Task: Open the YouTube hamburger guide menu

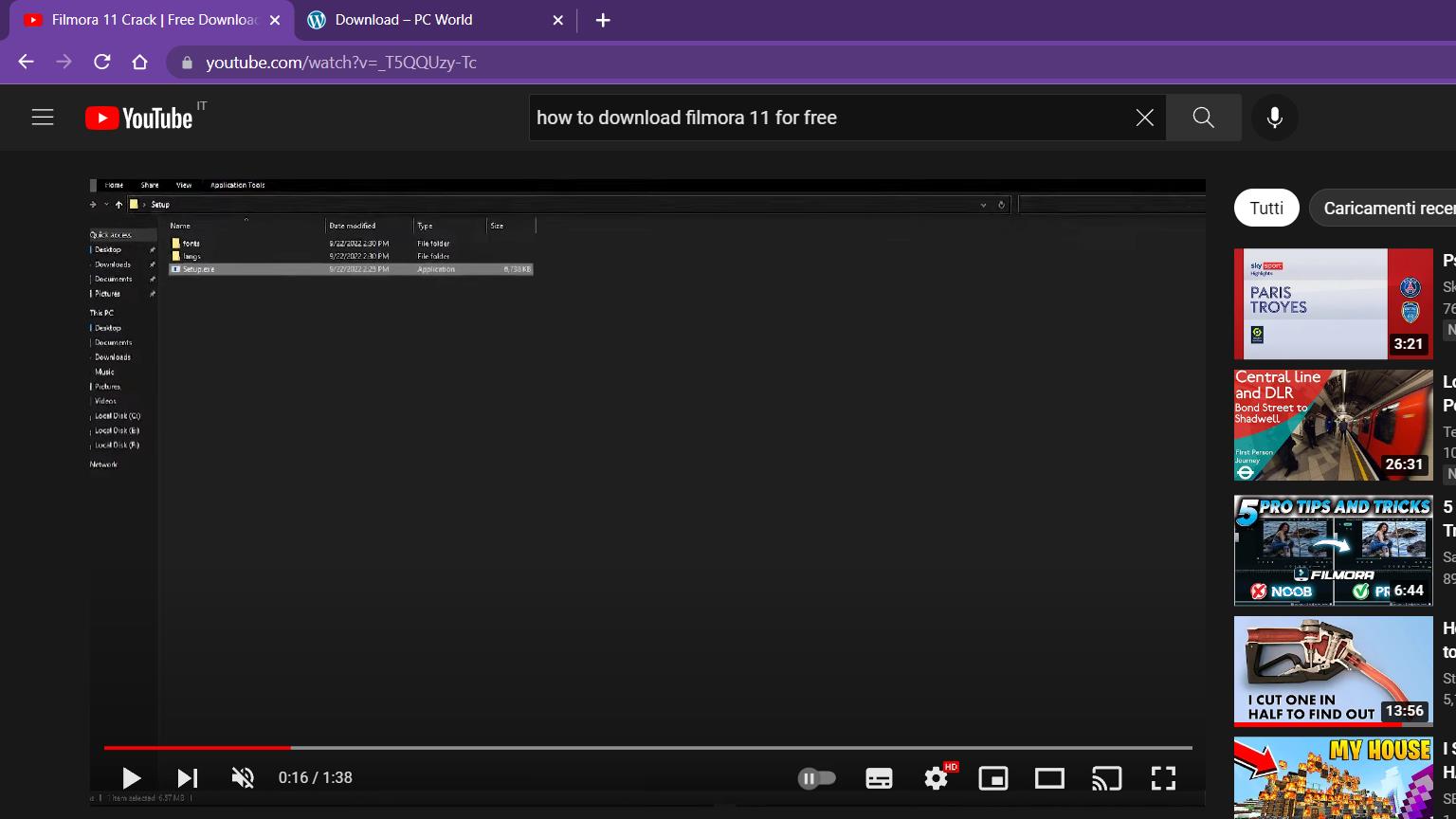Action: point(43,118)
